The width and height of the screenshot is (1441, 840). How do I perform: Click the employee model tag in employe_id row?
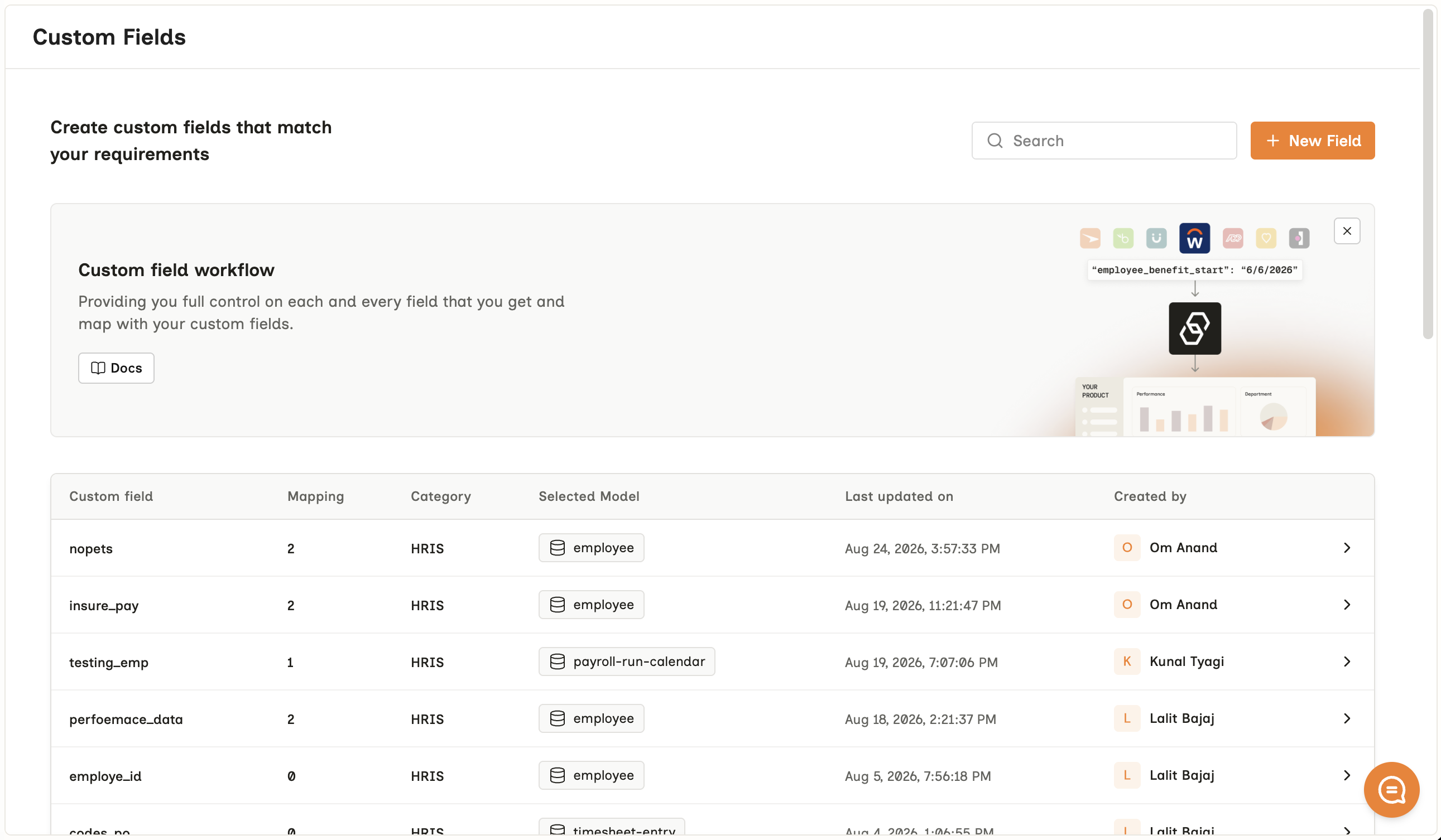coord(591,775)
